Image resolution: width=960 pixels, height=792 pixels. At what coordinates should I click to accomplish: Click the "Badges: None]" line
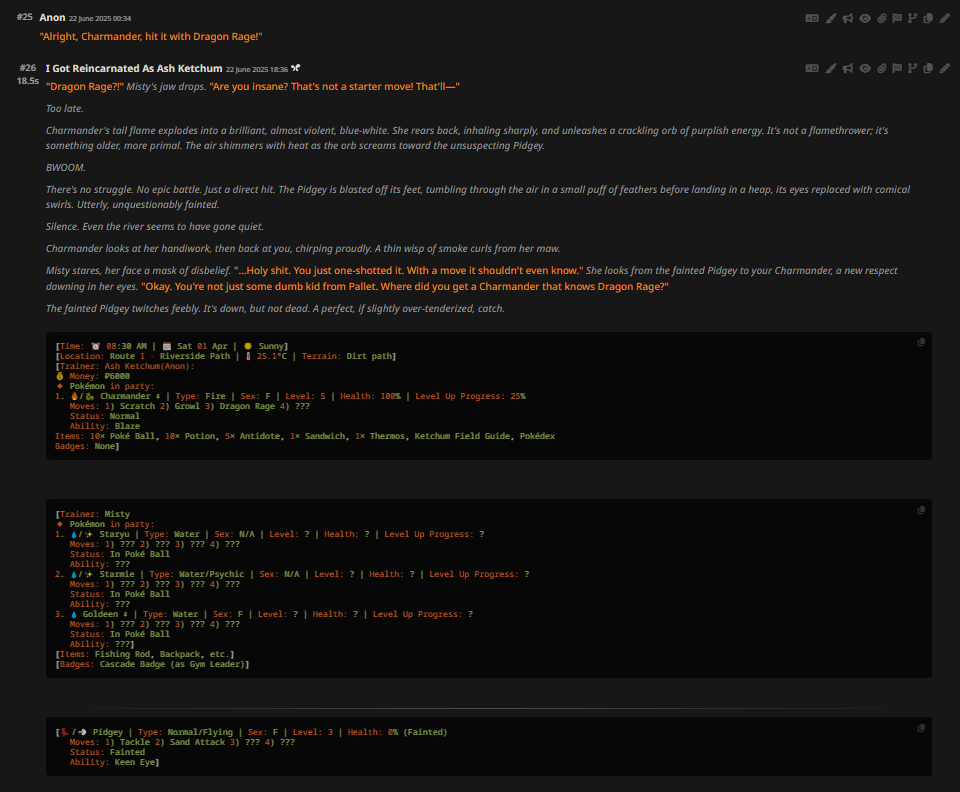coord(87,447)
